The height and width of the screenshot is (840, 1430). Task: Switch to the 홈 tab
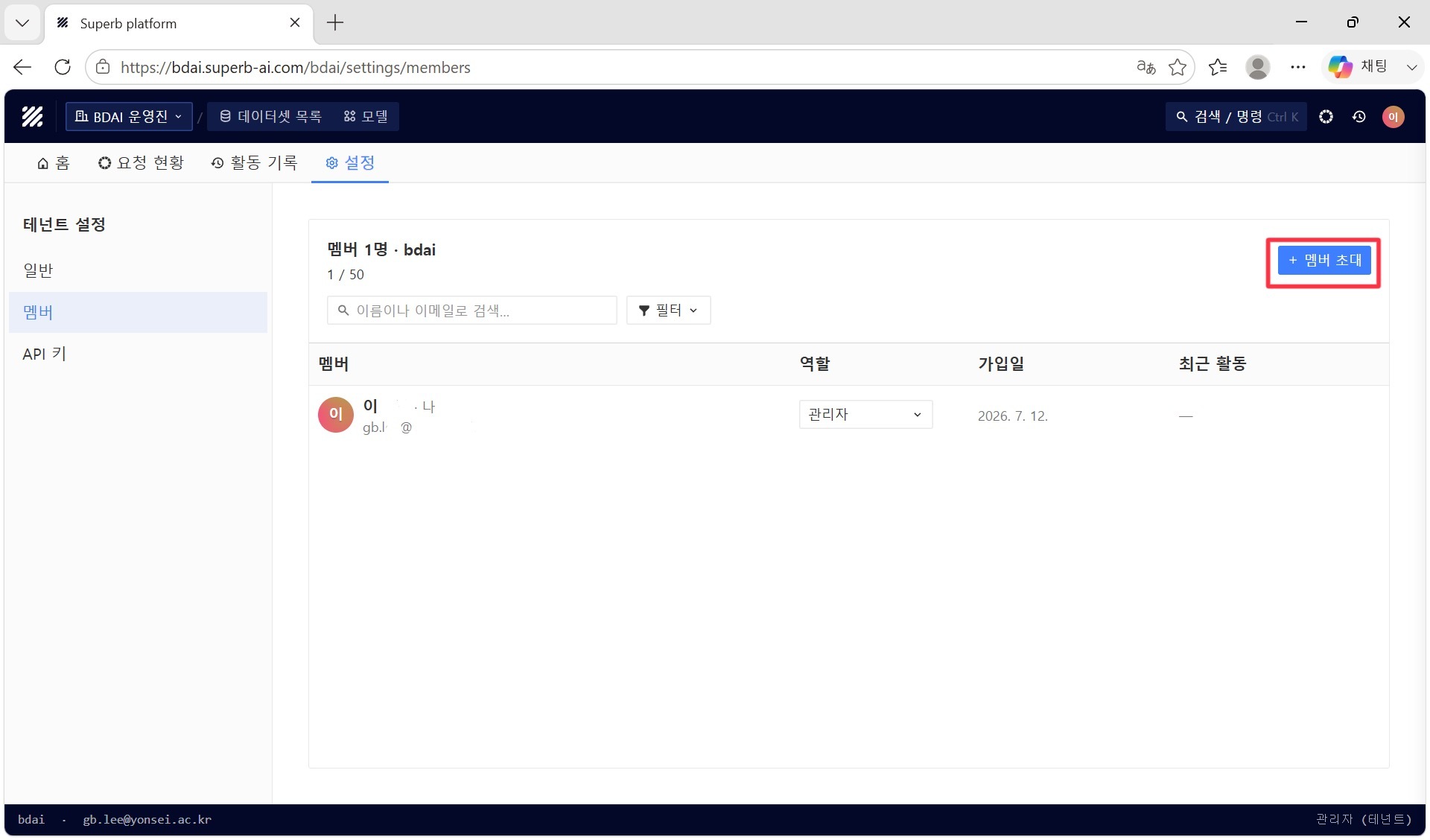click(x=54, y=163)
